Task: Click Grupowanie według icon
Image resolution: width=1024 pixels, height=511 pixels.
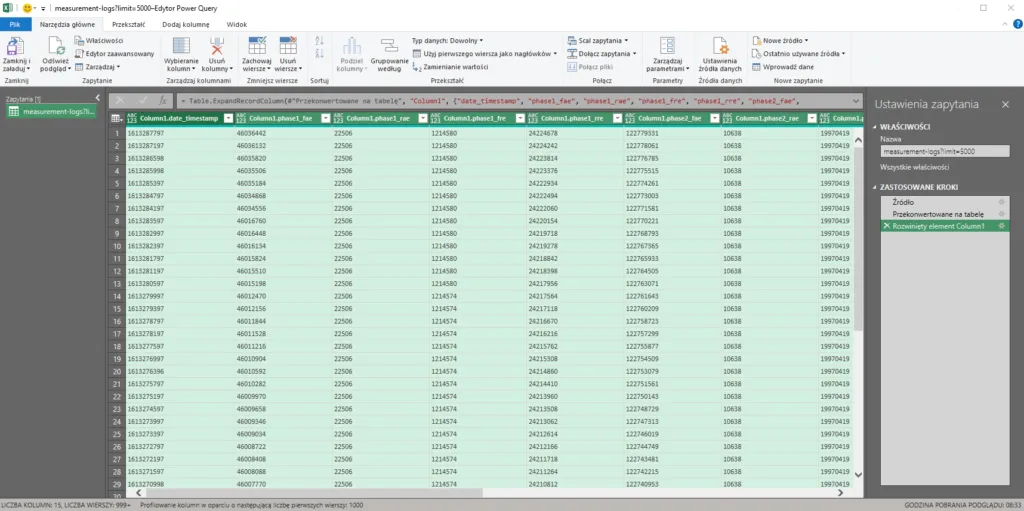Action: coord(389,46)
